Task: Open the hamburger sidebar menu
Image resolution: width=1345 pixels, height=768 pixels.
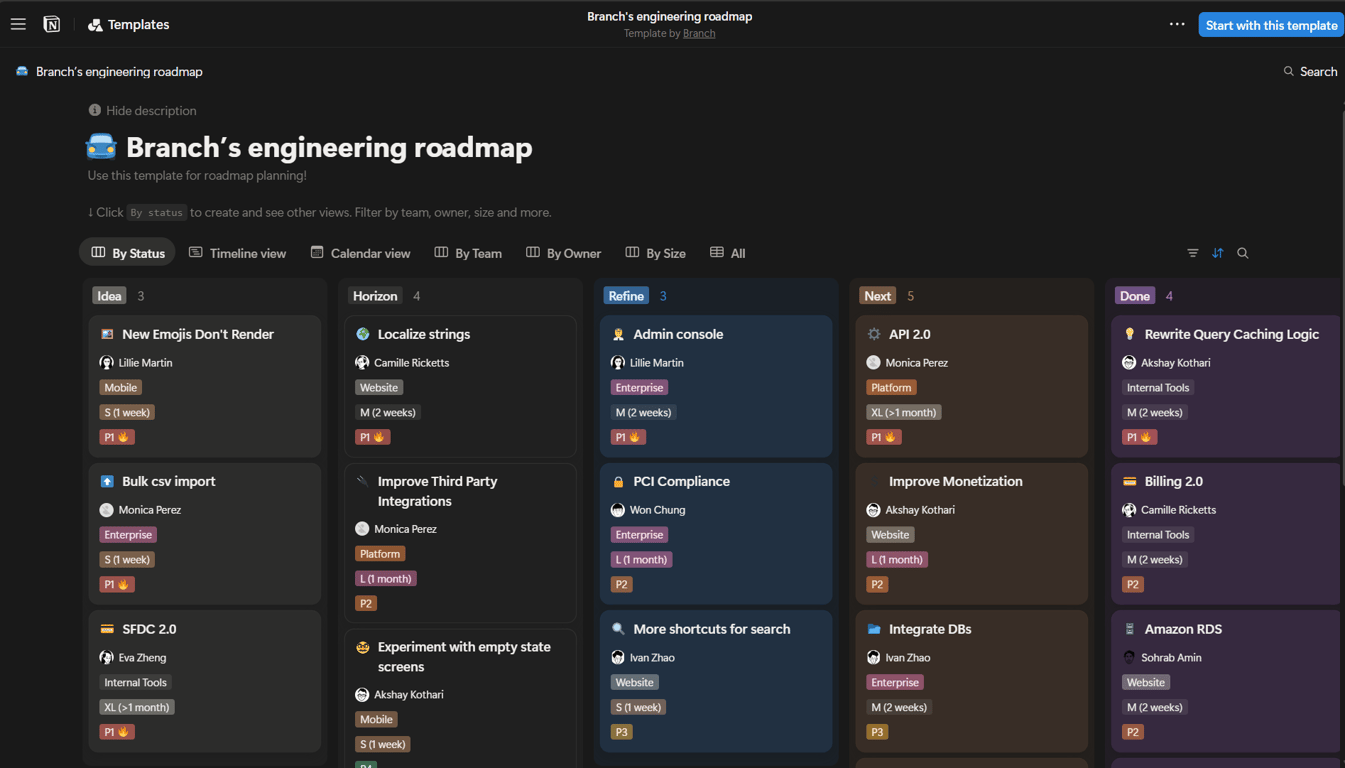Action: pyautogui.click(x=18, y=24)
